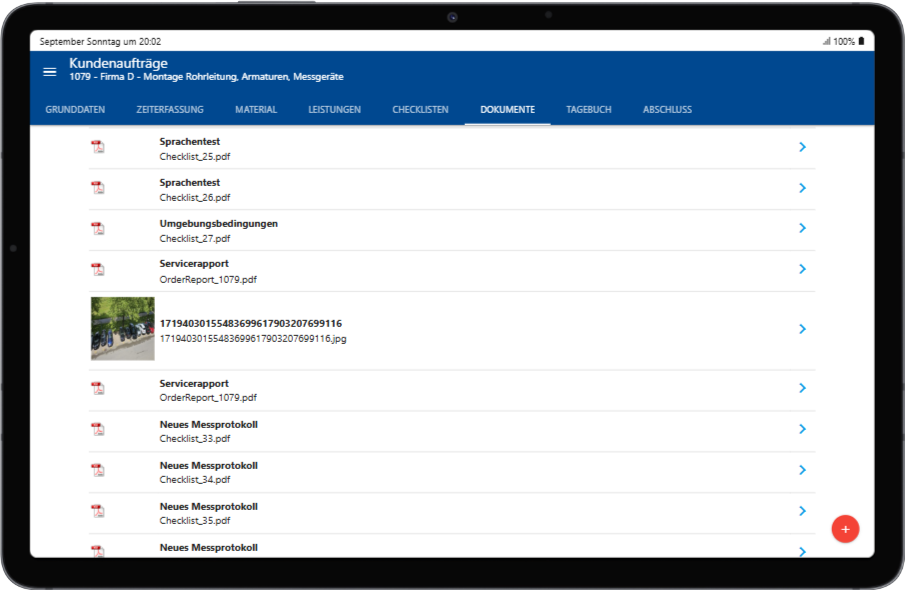Screen dimensions: 905x590
Task: Switch to the Checklisten tab
Action: point(420,110)
